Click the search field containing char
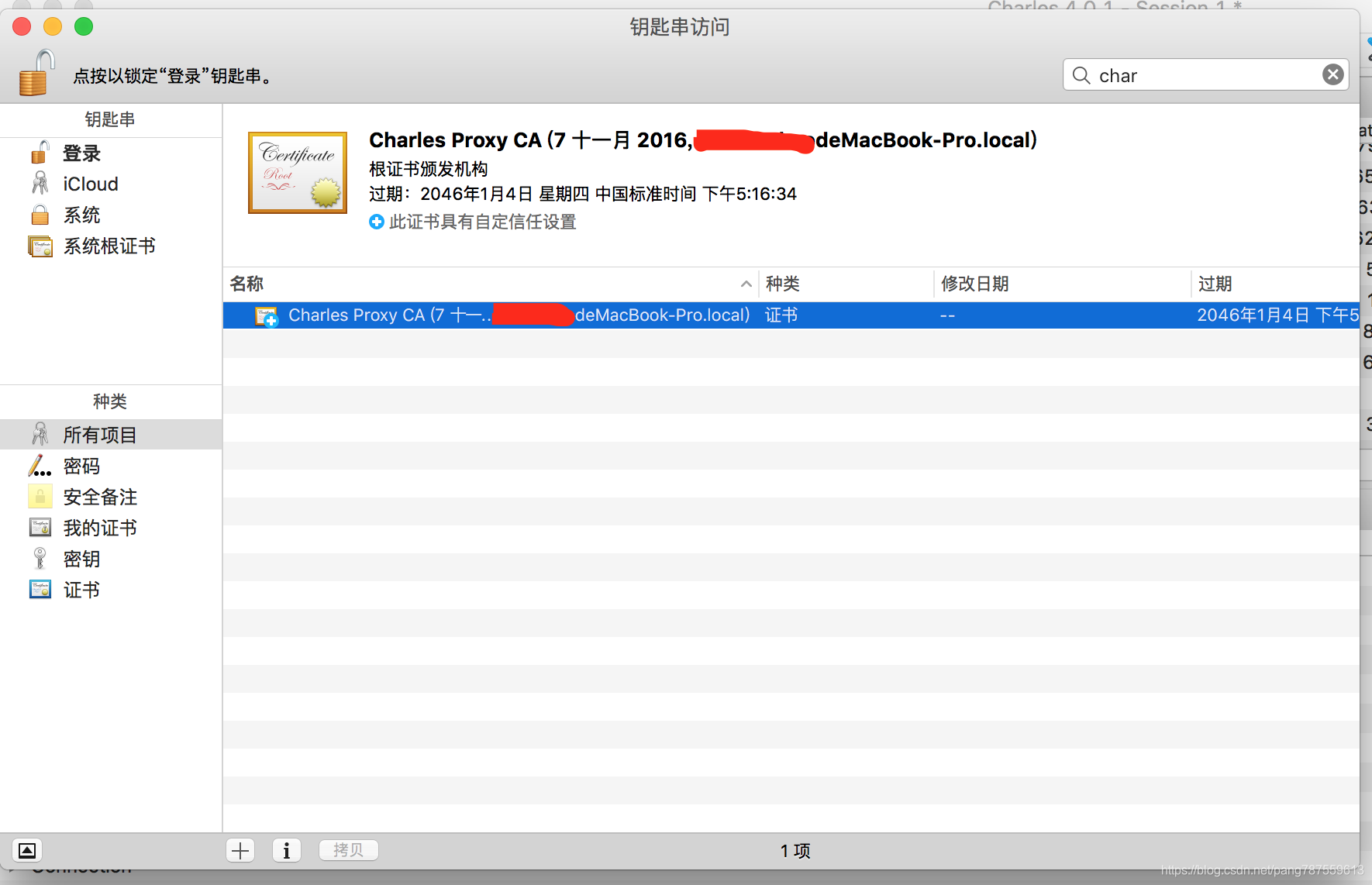Image resolution: width=1372 pixels, height=885 pixels. click(1205, 75)
